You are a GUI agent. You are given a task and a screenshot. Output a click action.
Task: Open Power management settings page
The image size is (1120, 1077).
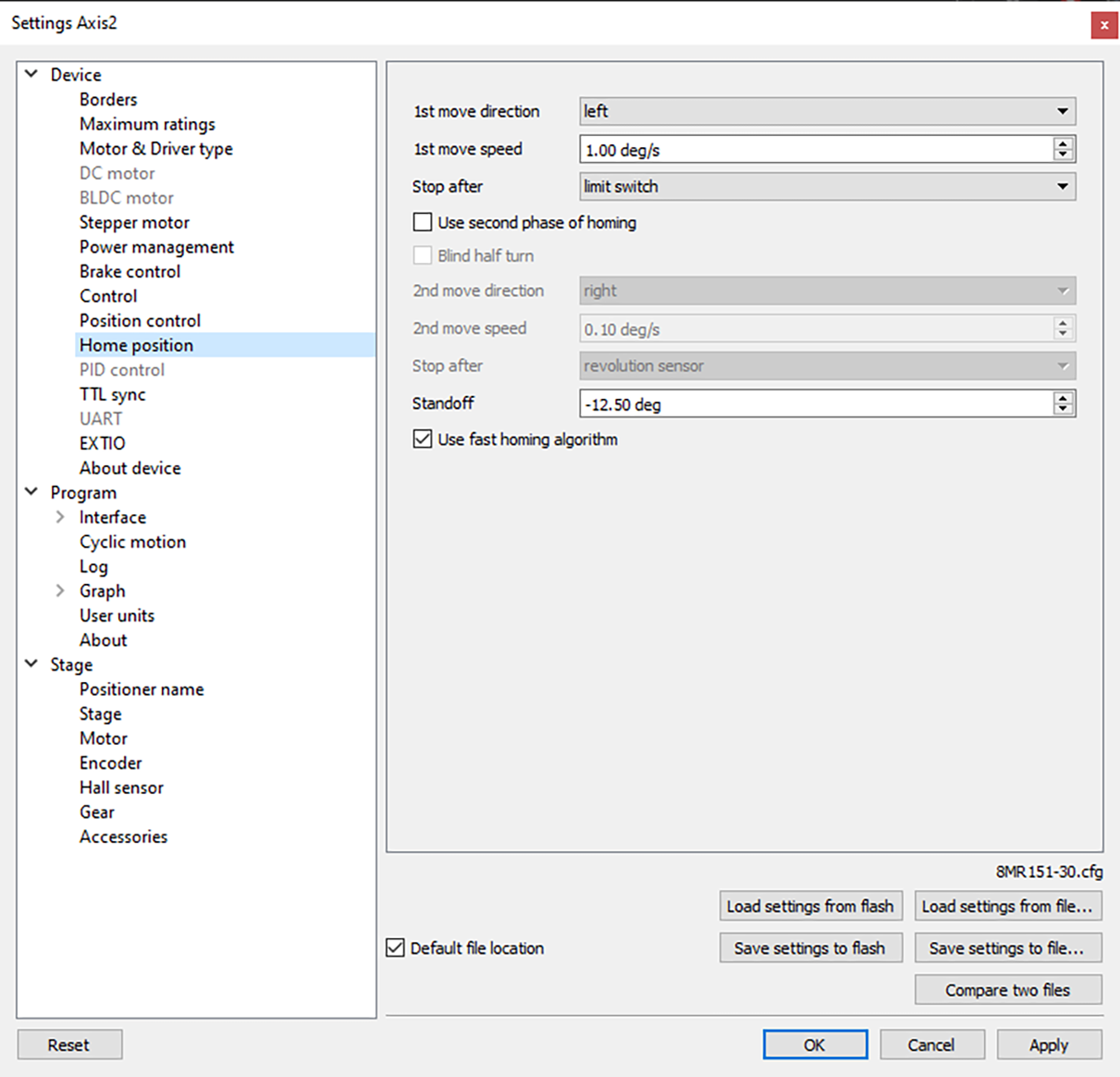tap(156, 247)
